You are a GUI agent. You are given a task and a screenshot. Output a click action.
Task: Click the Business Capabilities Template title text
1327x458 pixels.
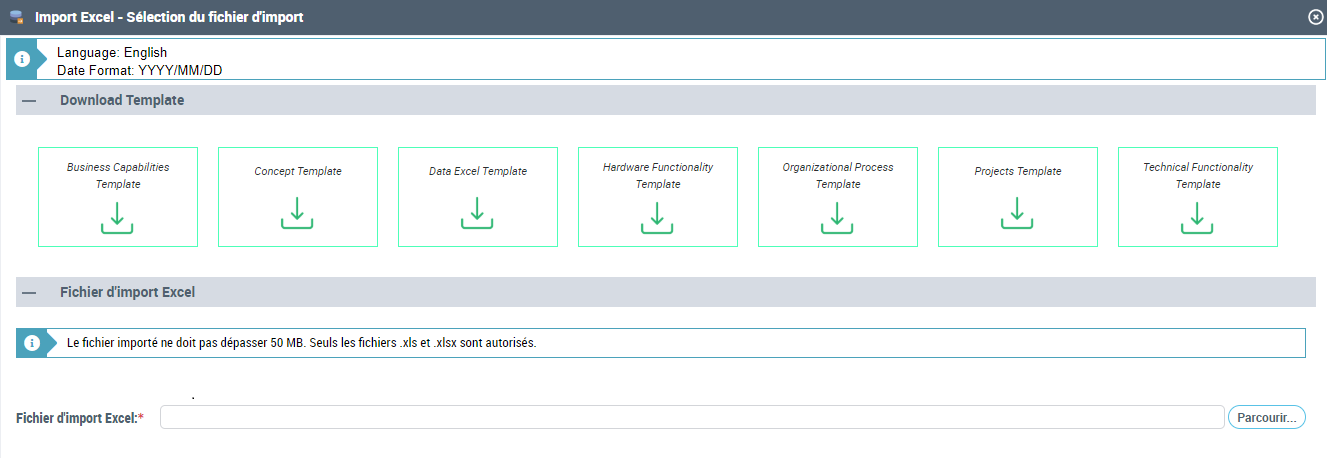coord(118,175)
